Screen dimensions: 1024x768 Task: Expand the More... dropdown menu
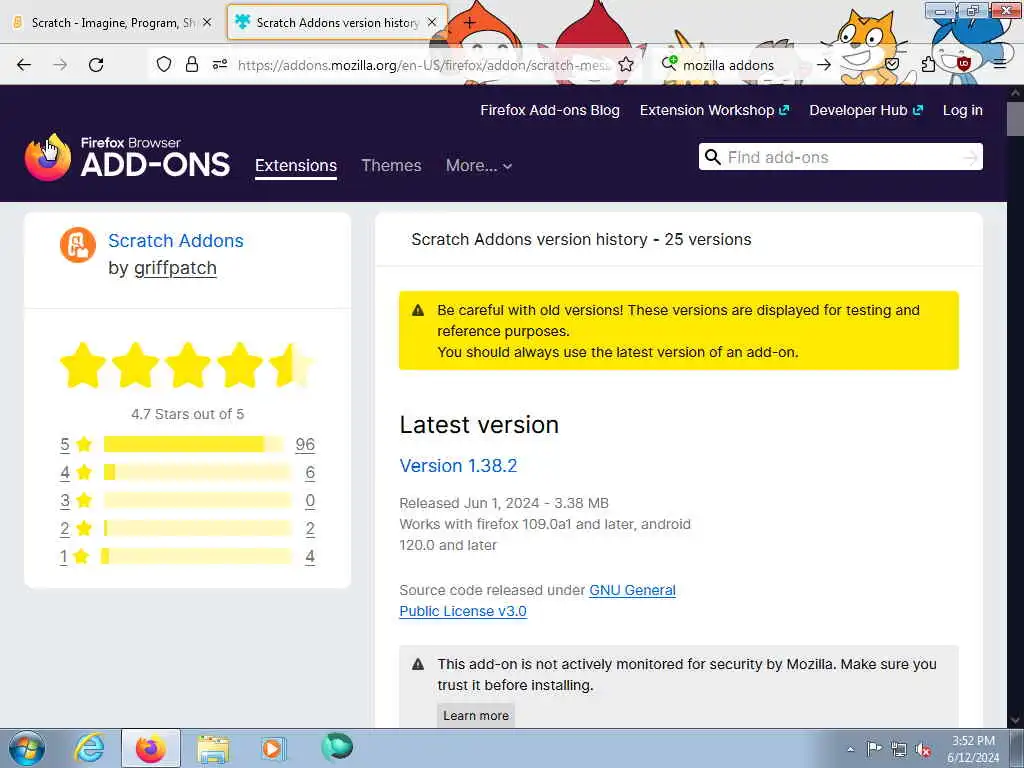pos(479,165)
